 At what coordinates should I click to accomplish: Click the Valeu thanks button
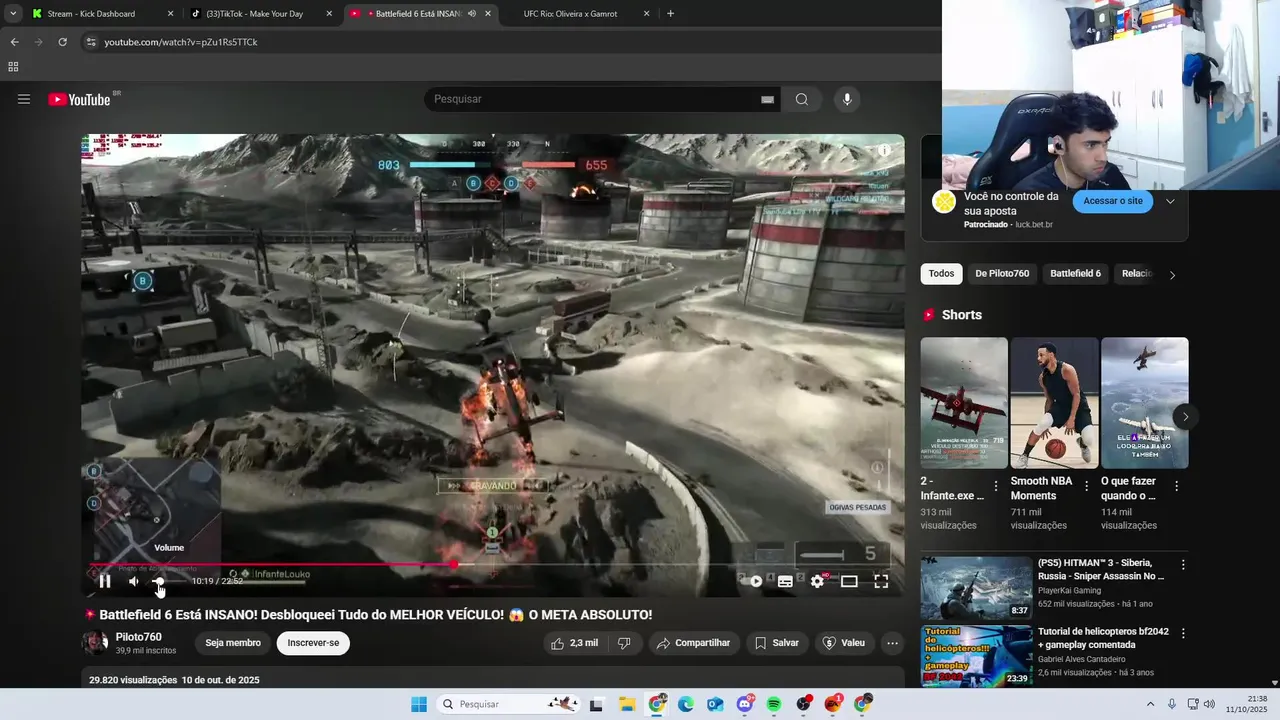pos(844,643)
